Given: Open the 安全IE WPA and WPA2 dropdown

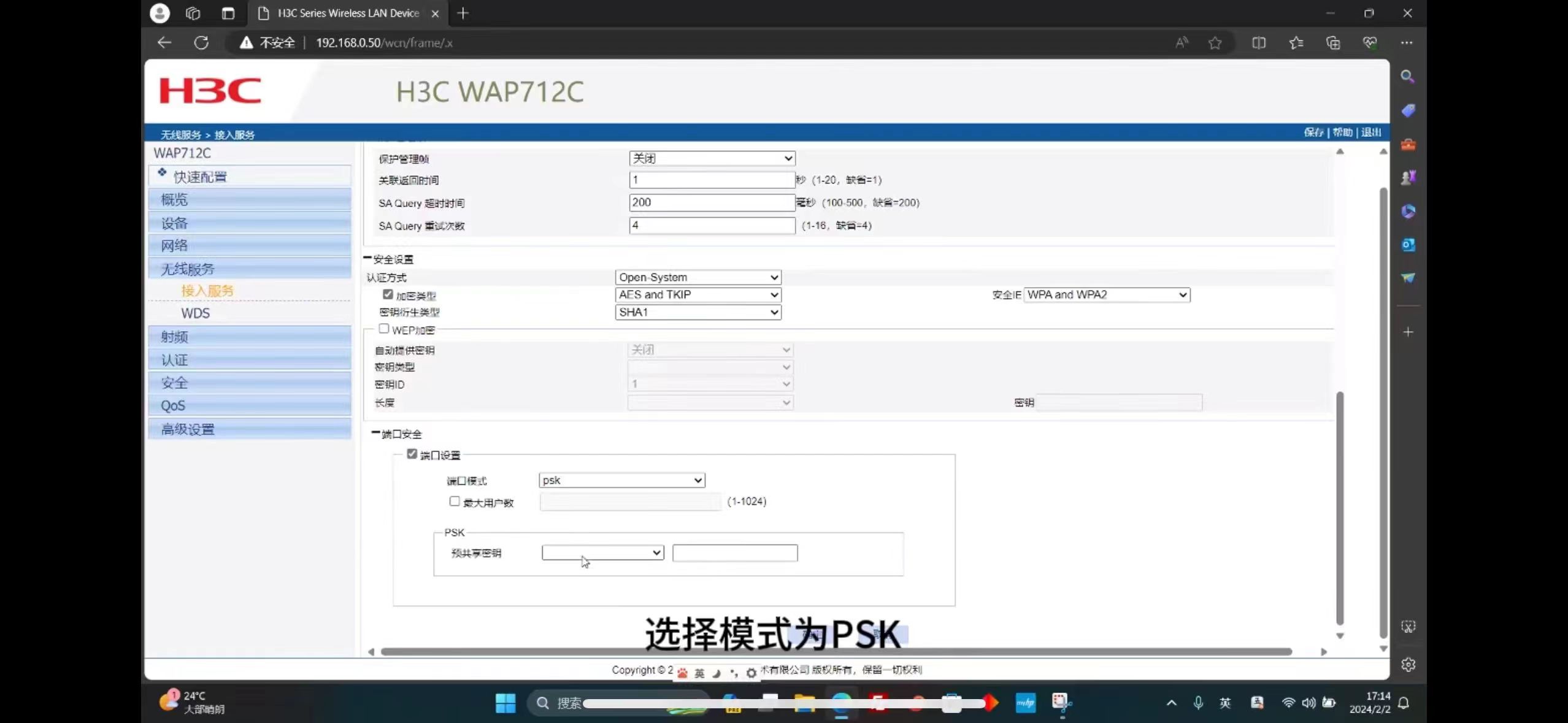Looking at the screenshot, I should pyautogui.click(x=1107, y=295).
